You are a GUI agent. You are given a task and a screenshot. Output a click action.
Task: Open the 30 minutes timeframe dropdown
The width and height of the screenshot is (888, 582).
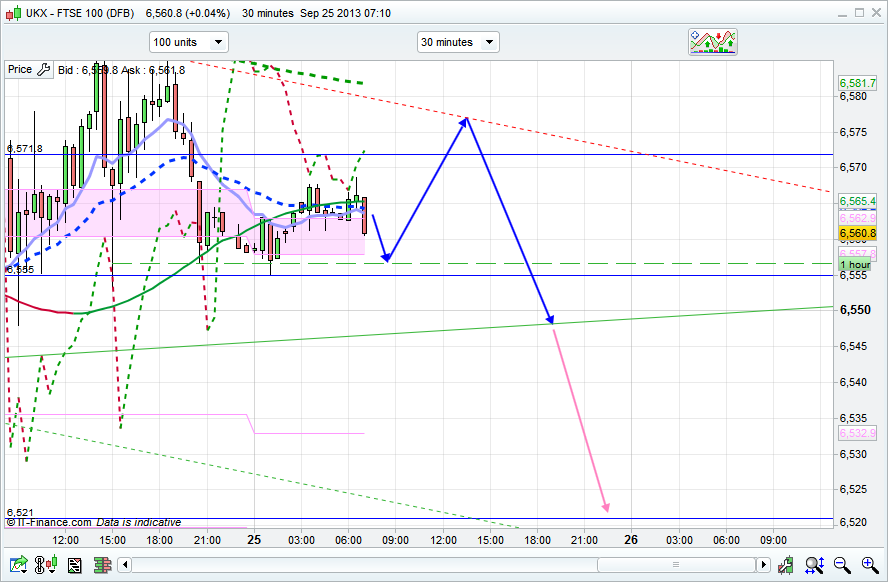[x=458, y=42]
